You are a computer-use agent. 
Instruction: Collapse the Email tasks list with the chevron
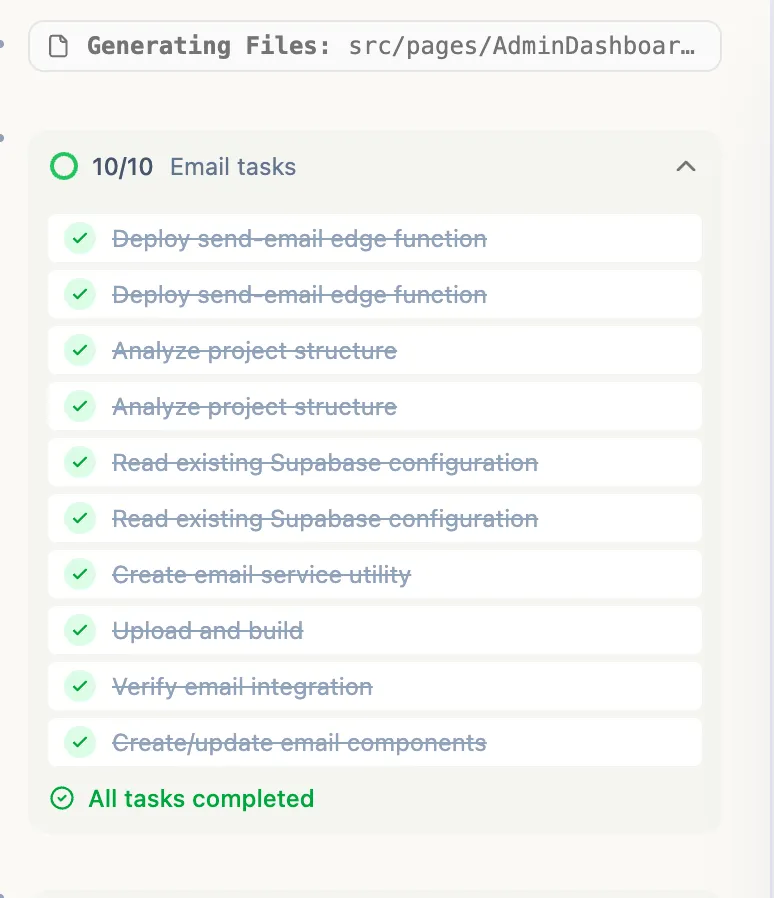click(x=686, y=166)
